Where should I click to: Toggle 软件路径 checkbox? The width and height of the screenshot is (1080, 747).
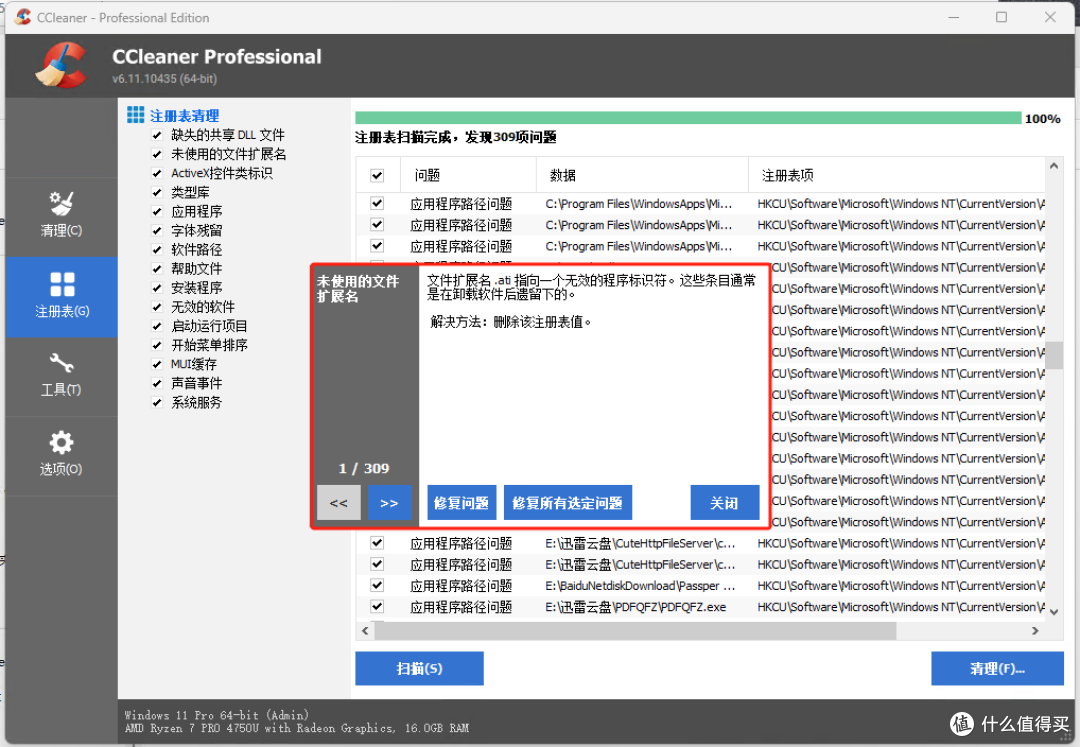pyautogui.click(x=157, y=250)
